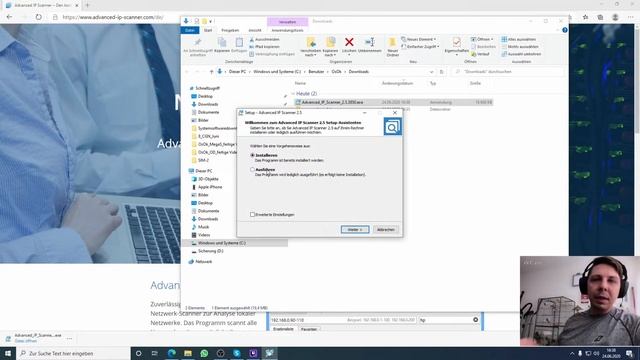The height and width of the screenshot is (360, 640).
Task: Open Musik in navigation pane
Action: click(203, 227)
